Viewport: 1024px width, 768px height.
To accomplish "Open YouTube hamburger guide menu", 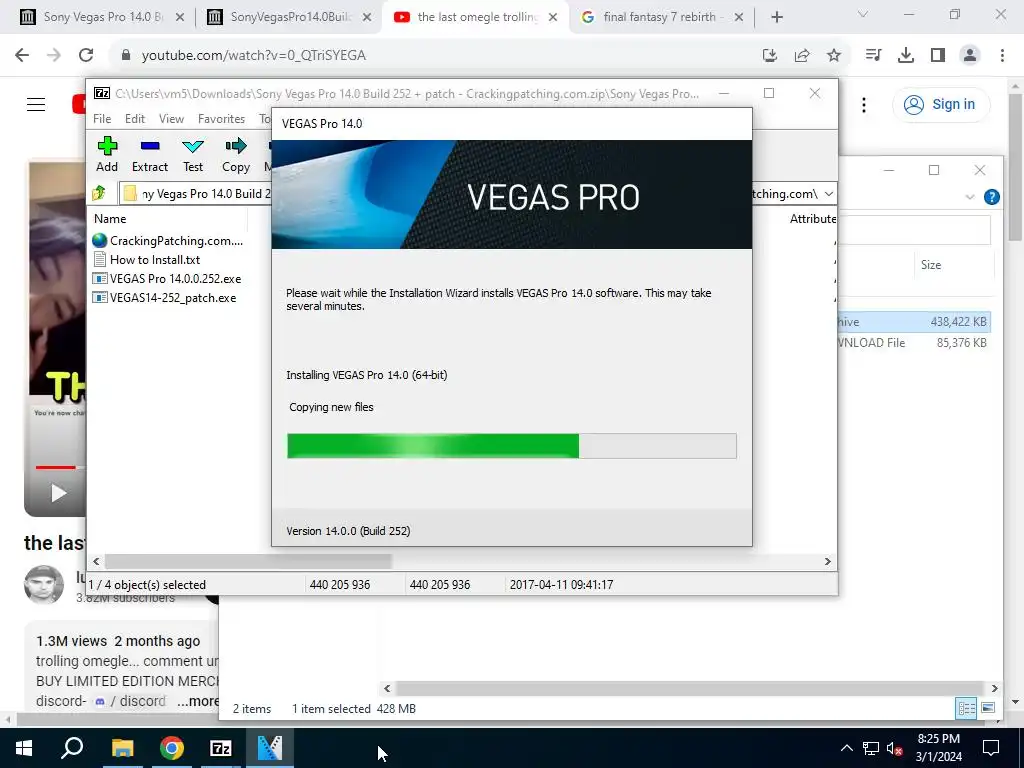I will point(36,104).
